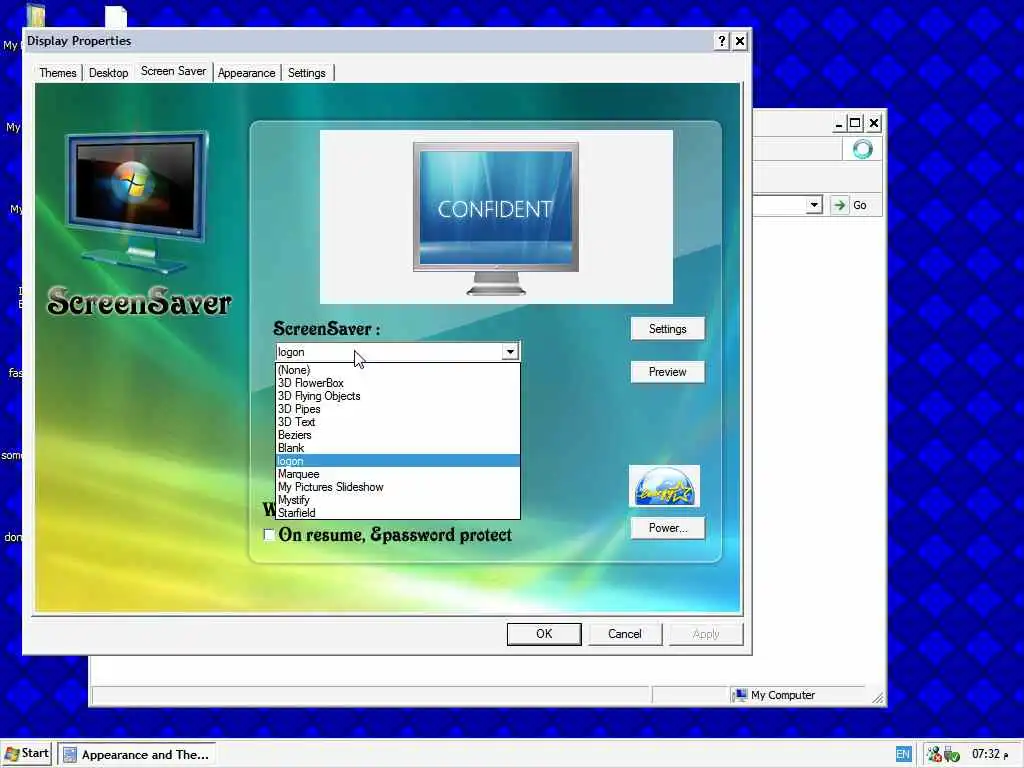Viewport: 1024px width, 768px height.
Task: Pick 3D Flying Objects from the list
Action: pyautogui.click(x=398, y=396)
